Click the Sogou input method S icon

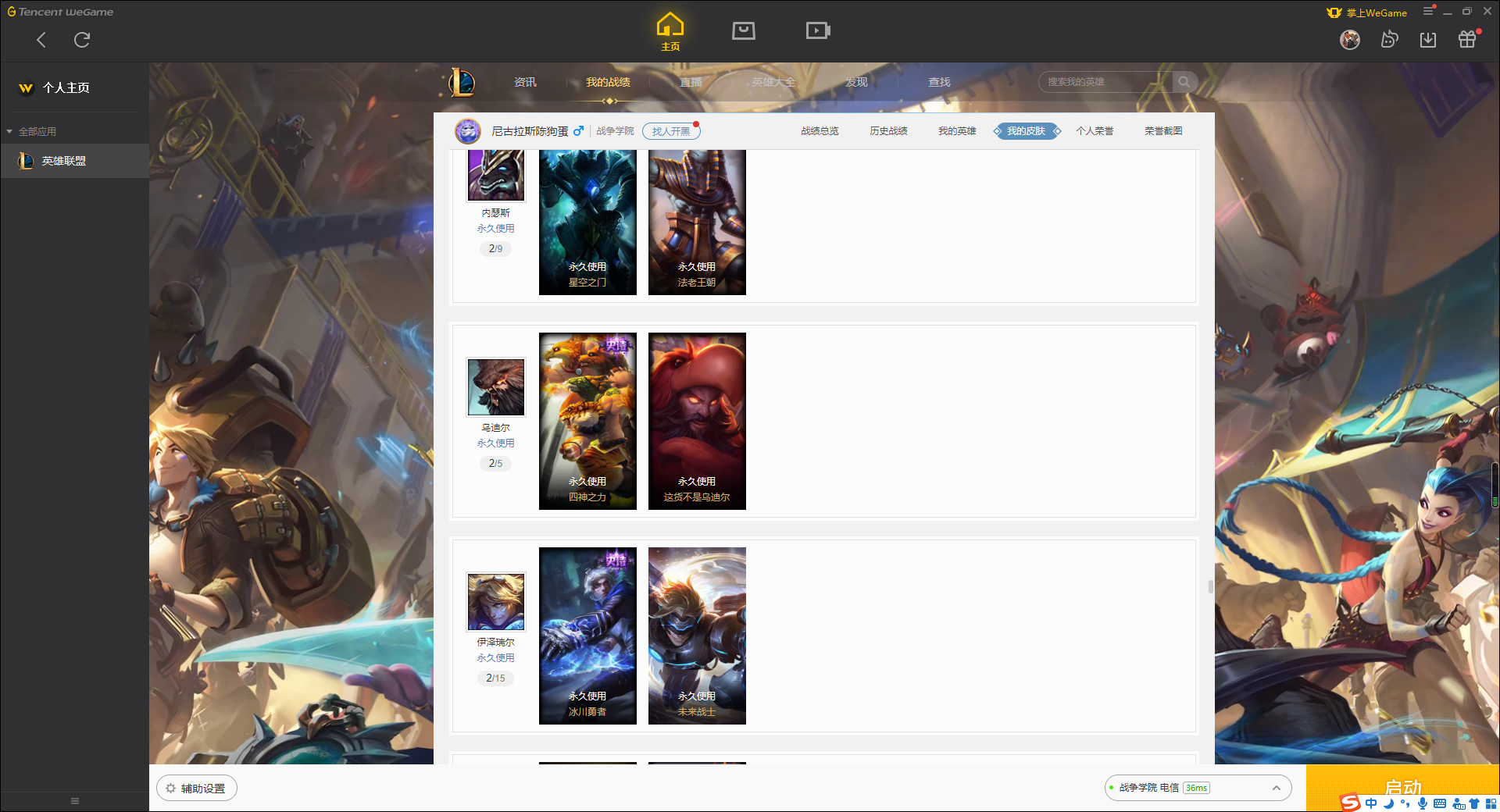click(1350, 803)
